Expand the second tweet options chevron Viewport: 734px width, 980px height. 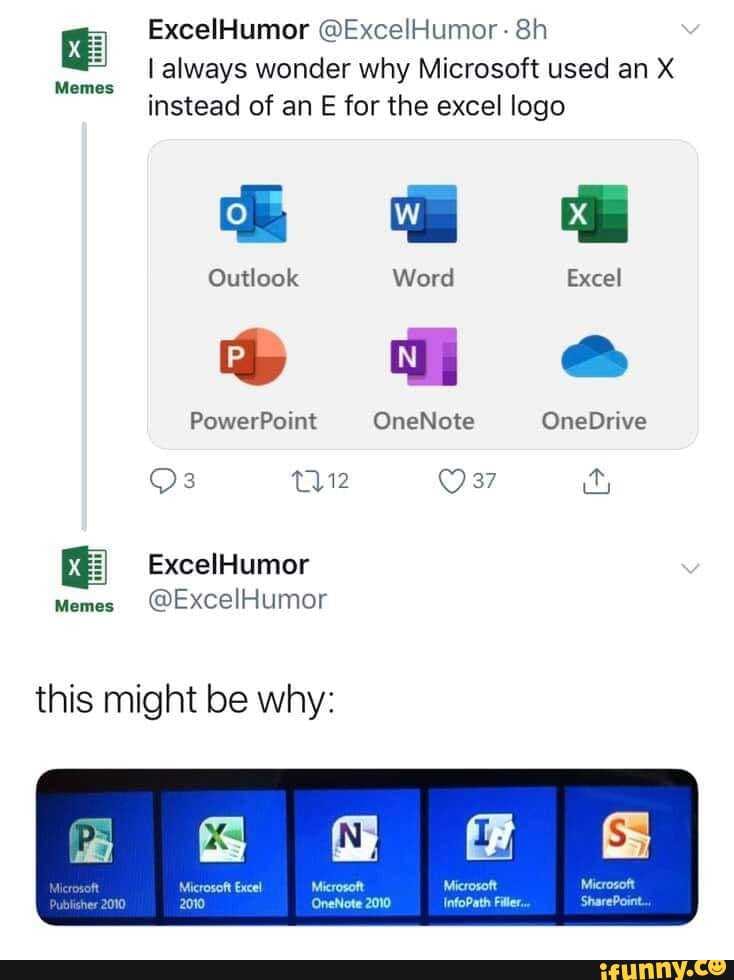click(690, 565)
